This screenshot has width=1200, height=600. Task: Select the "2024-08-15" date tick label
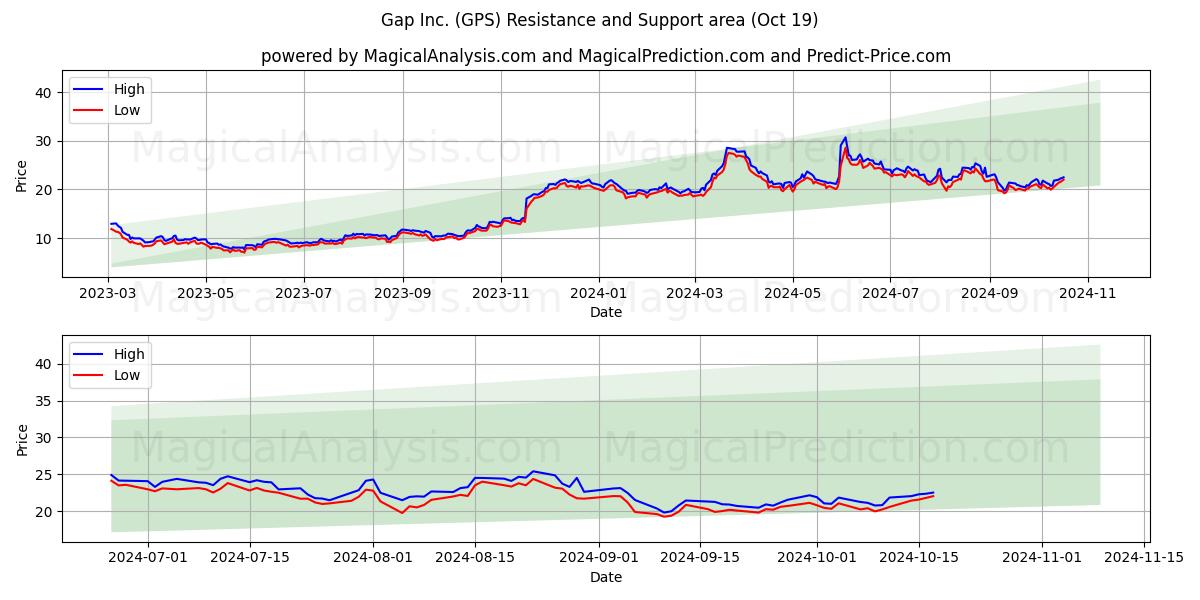[x=474, y=559]
